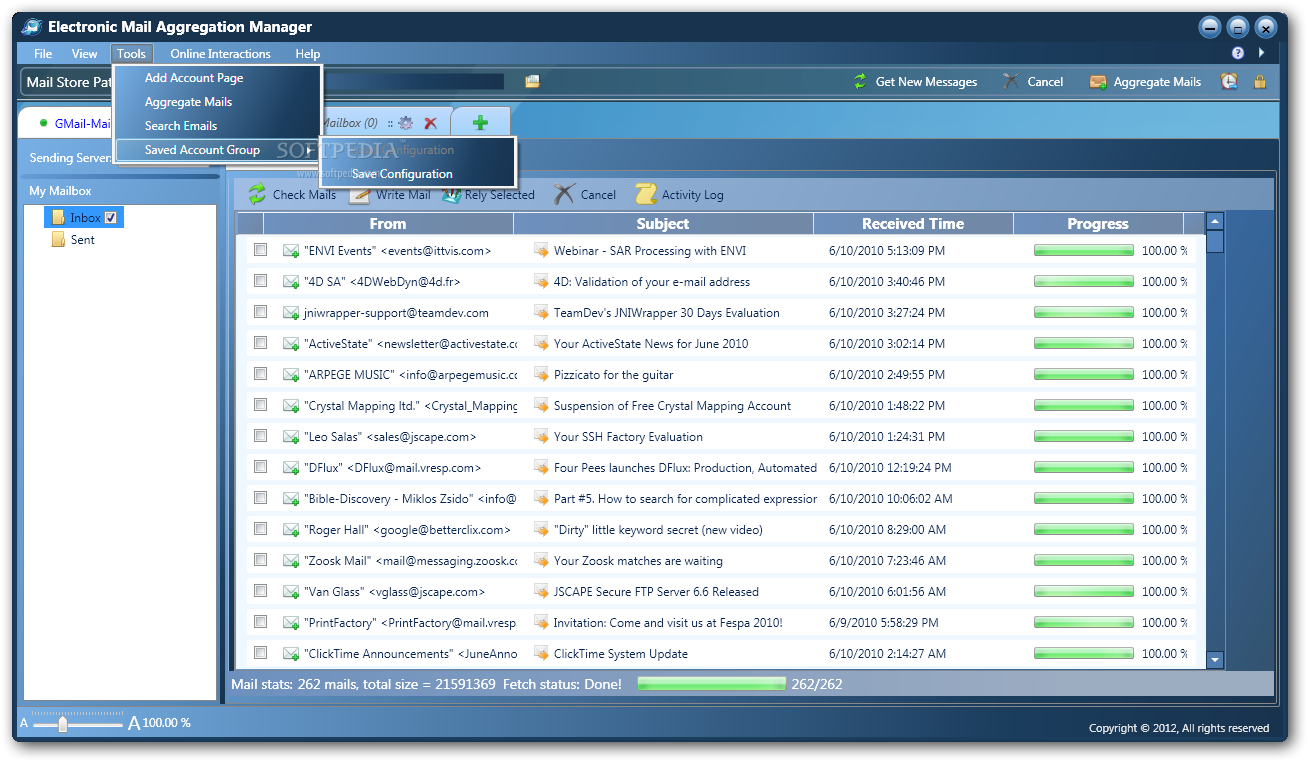Open the Online Interactions menu
This screenshot has width=1308, height=762.
220,54
